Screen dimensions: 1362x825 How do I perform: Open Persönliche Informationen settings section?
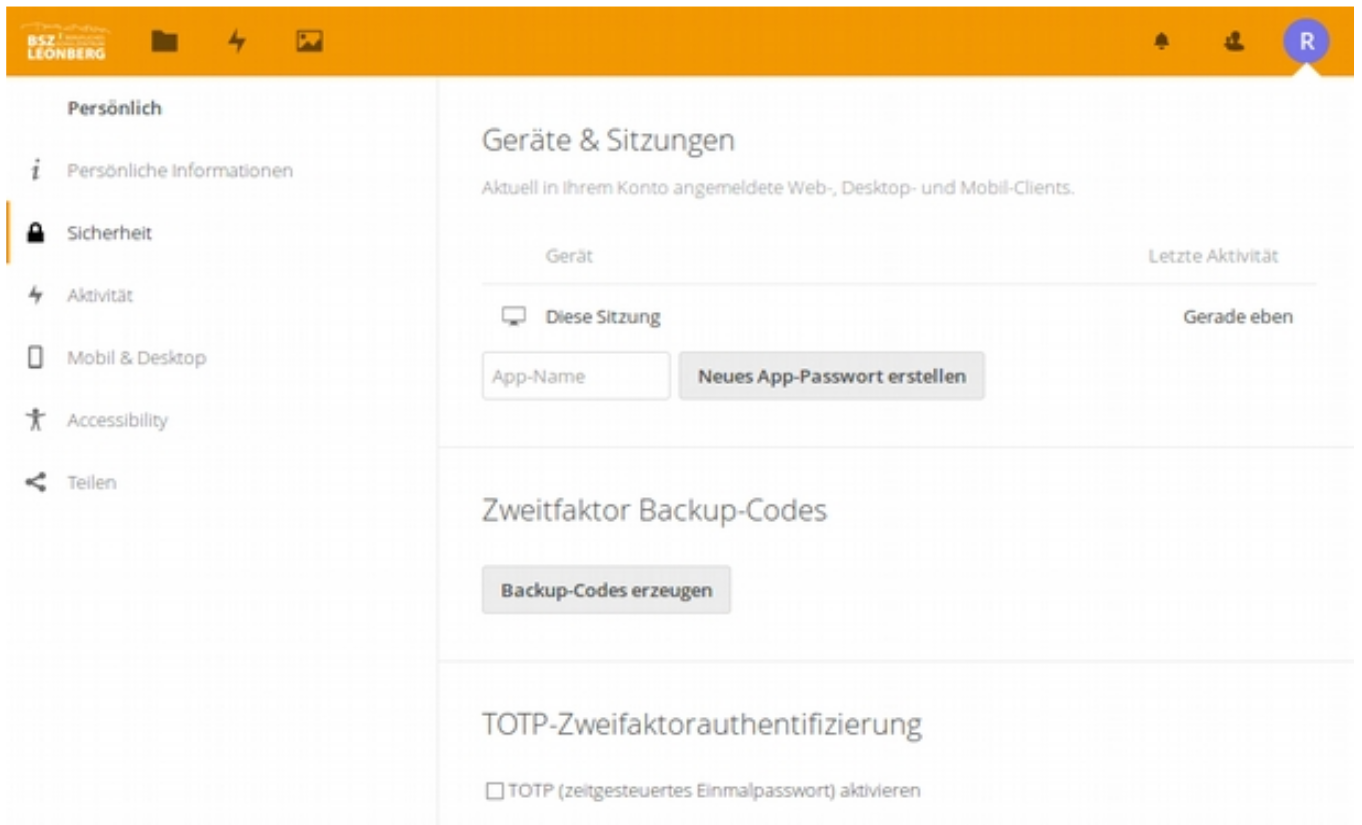[x=180, y=171]
